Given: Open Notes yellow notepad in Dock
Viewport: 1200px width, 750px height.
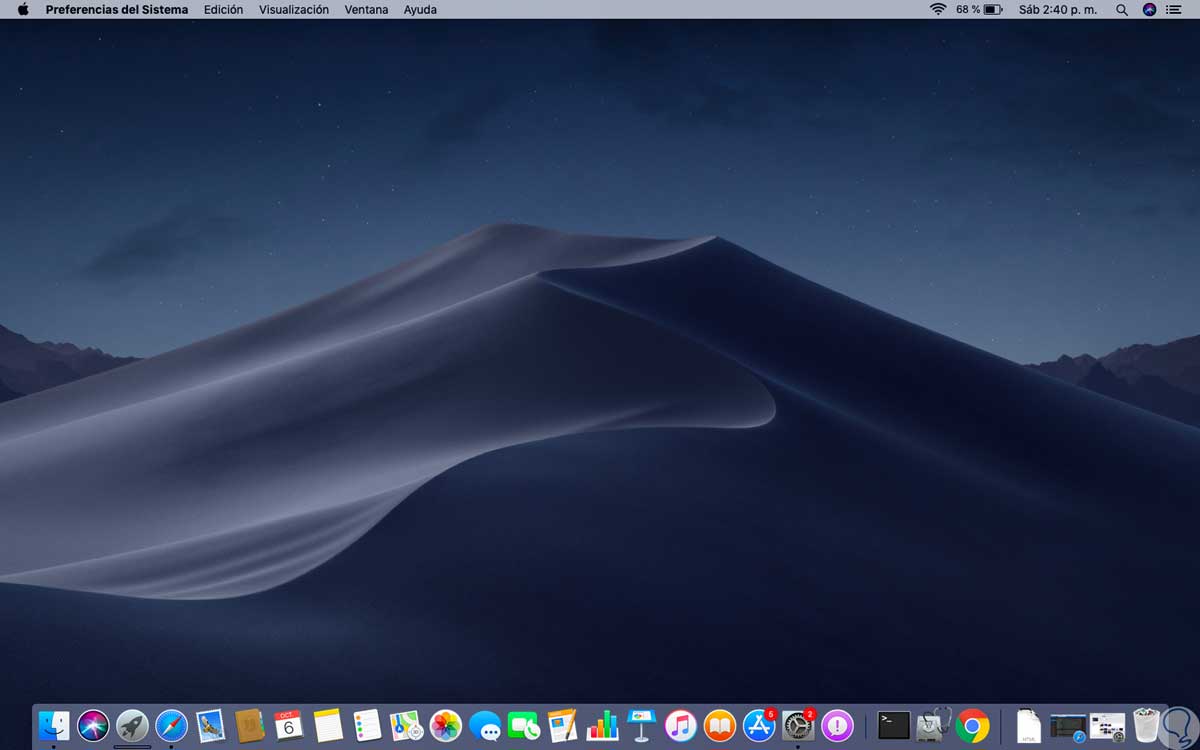Looking at the screenshot, I should click(x=328, y=726).
